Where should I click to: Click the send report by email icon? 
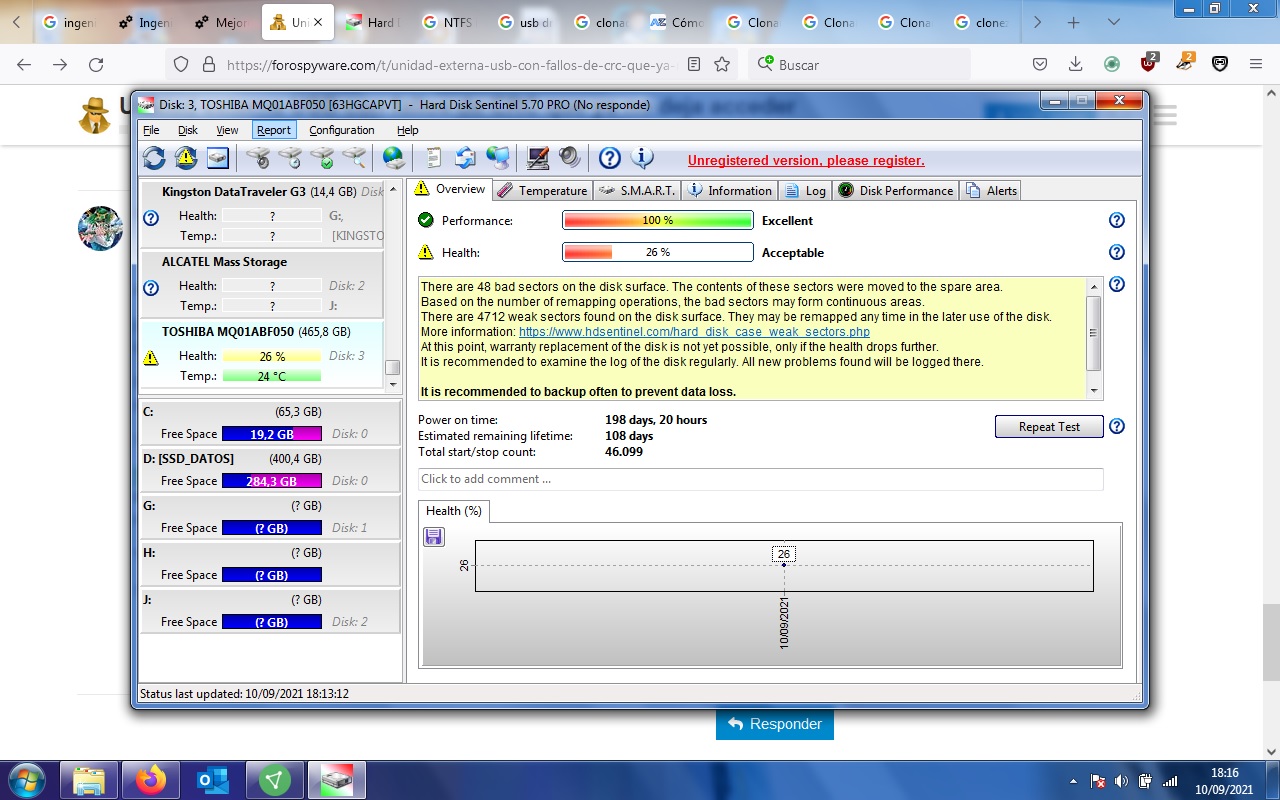tap(465, 158)
